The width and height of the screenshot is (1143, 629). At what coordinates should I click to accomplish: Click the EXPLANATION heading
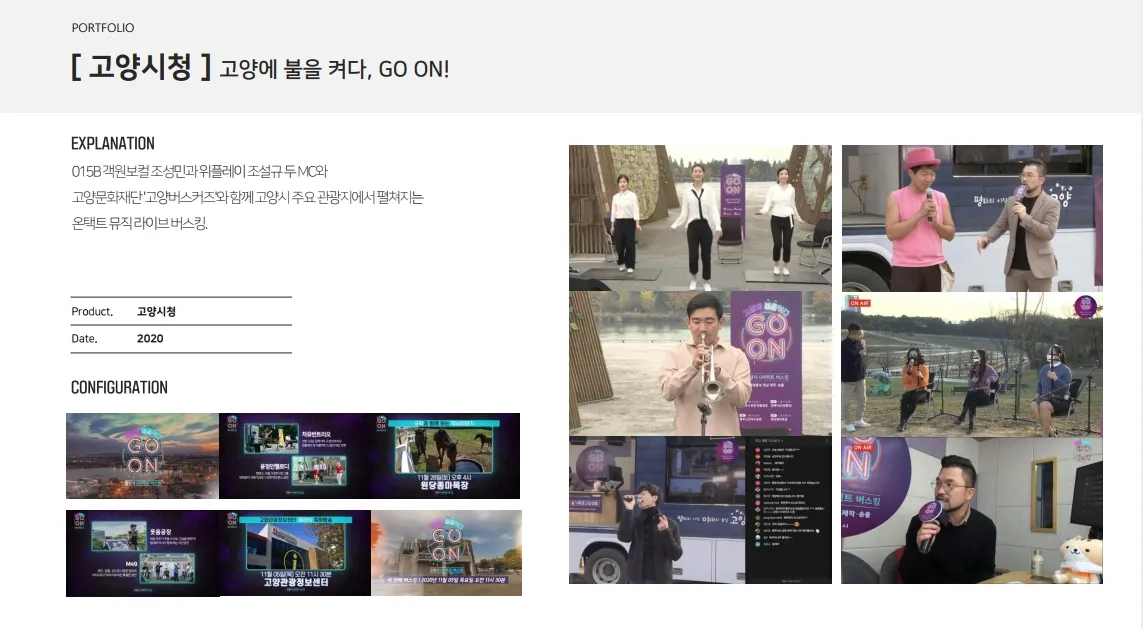(x=113, y=144)
